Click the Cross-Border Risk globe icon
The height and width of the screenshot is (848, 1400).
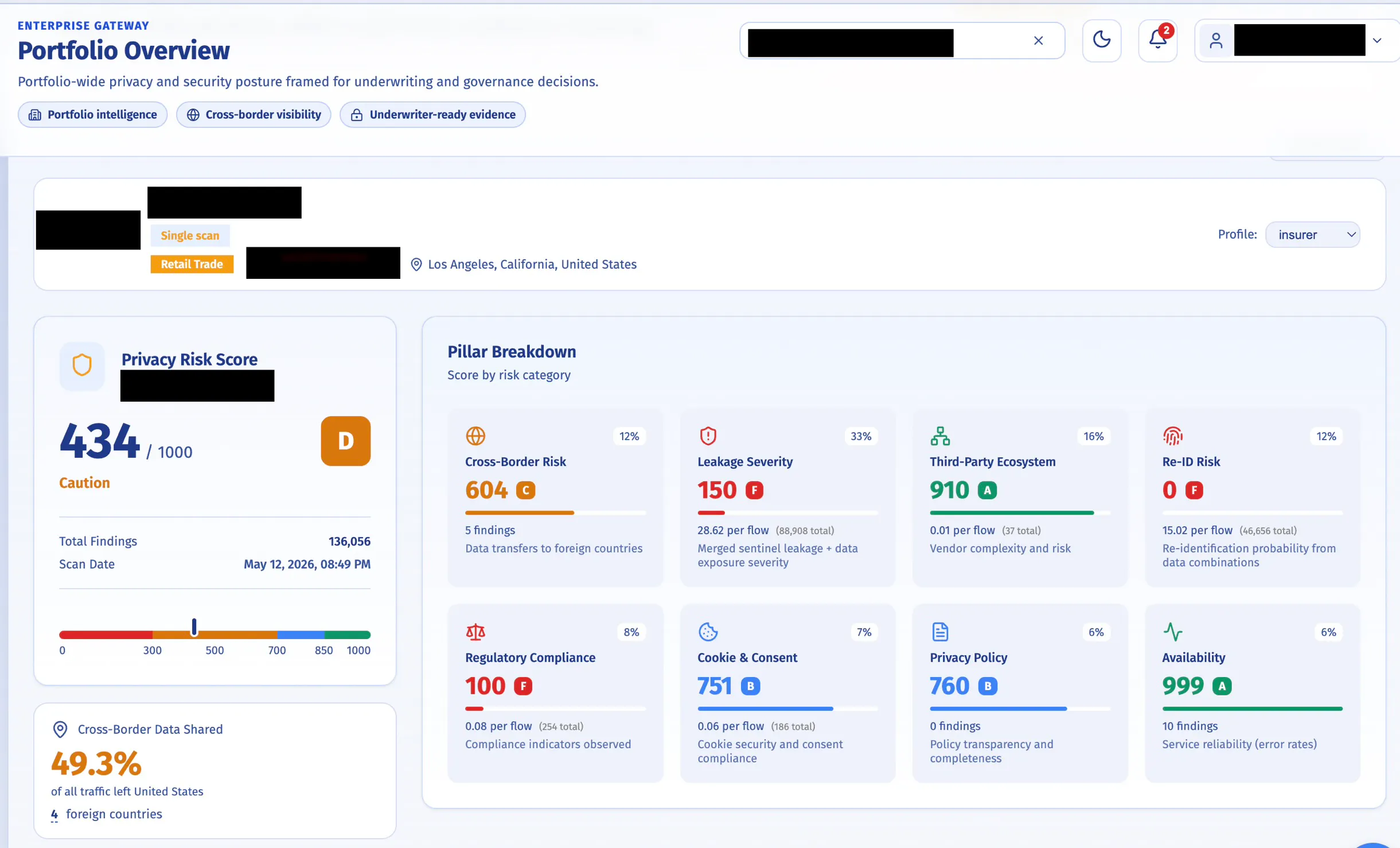coord(475,436)
